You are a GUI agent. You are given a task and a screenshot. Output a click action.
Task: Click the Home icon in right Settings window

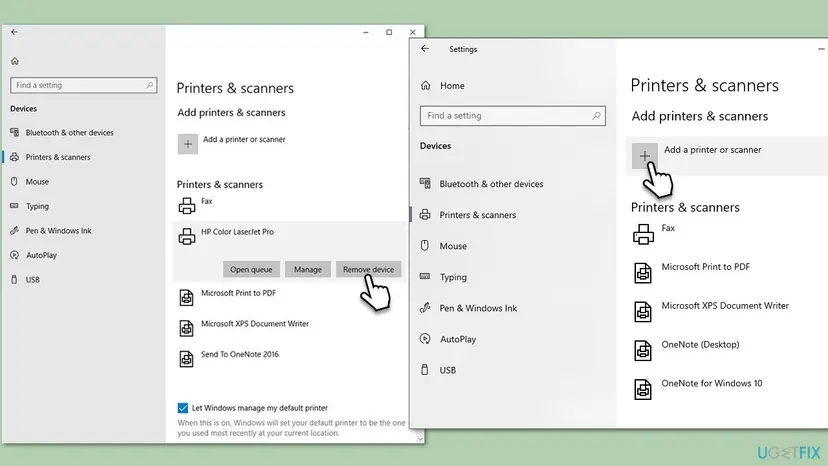(x=426, y=85)
